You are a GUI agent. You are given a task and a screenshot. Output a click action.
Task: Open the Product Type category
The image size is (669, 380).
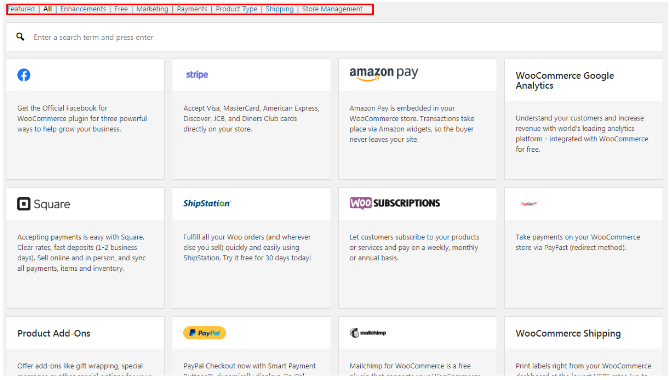pos(236,9)
